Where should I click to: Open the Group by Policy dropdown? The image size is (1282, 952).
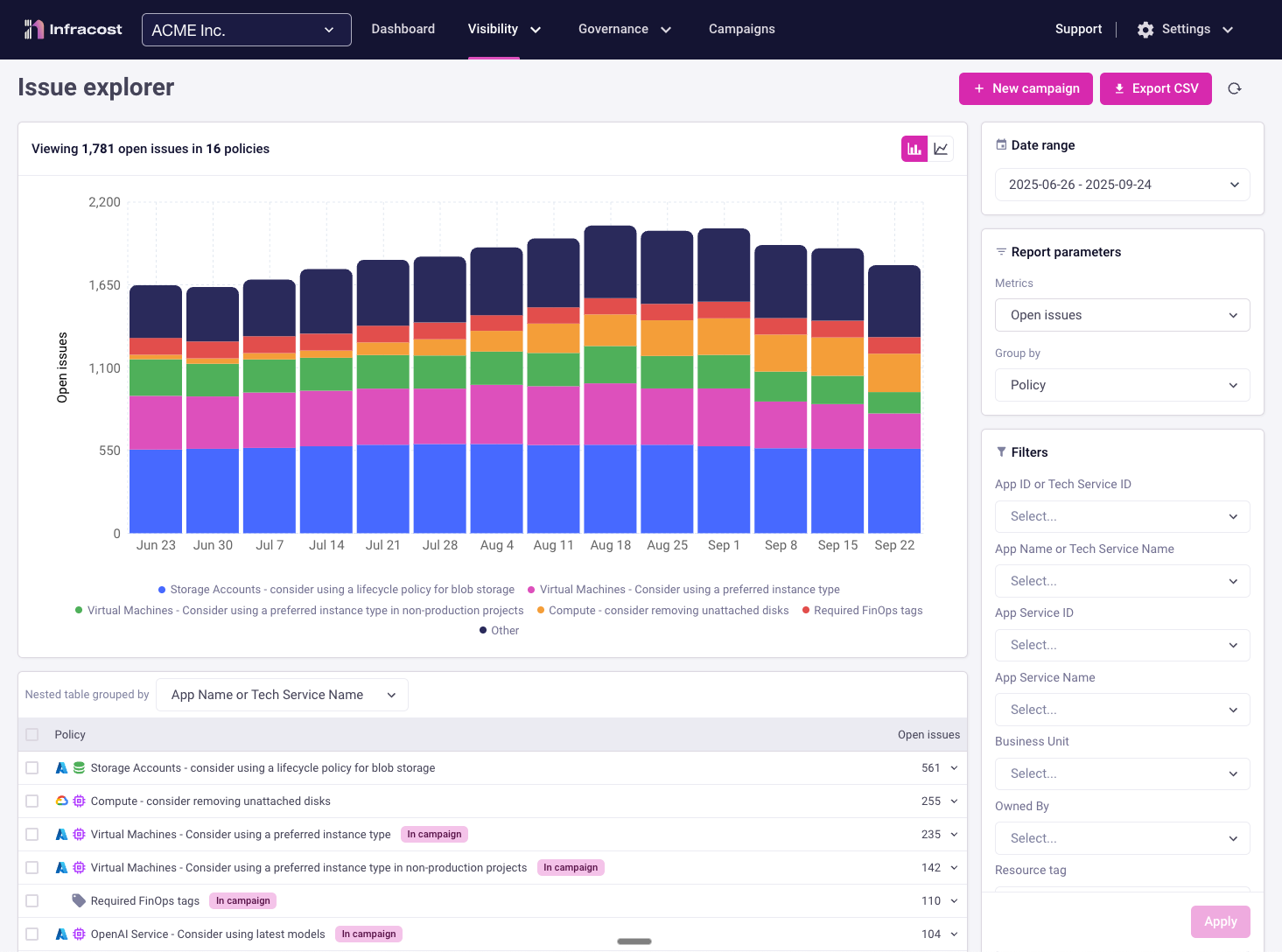coord(1122,385)
